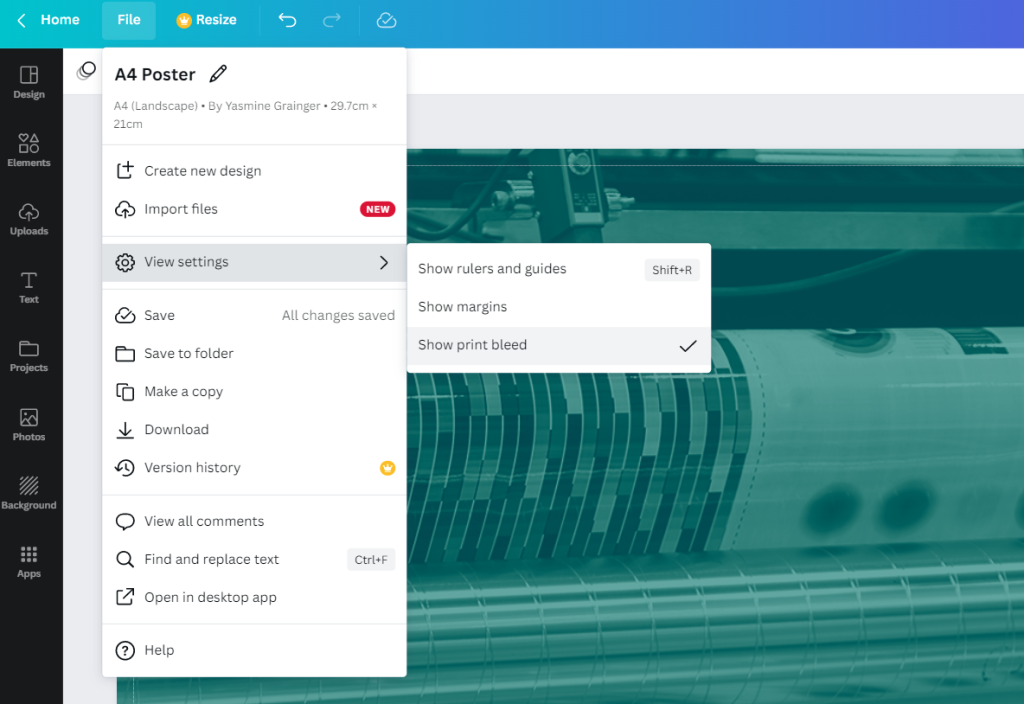Open the Elements panel
Viewport: 1024px width, 704px height.
tap(29, 150)
